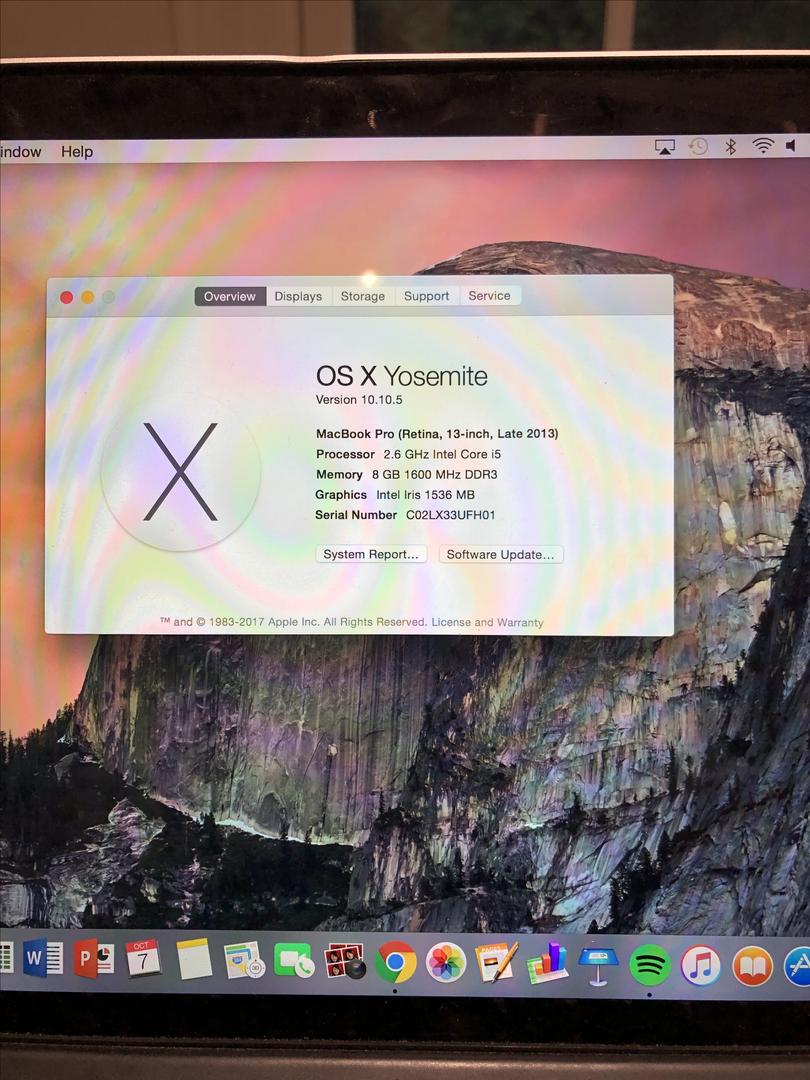
Task: Click the 8 GB 1600 MHz DDR3 value
Action: pyautogui.click(x=435, y=474)
